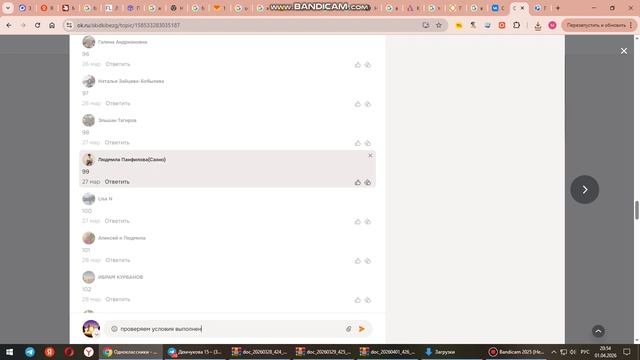
Task: Go forward in the browser
Action: 23,25
